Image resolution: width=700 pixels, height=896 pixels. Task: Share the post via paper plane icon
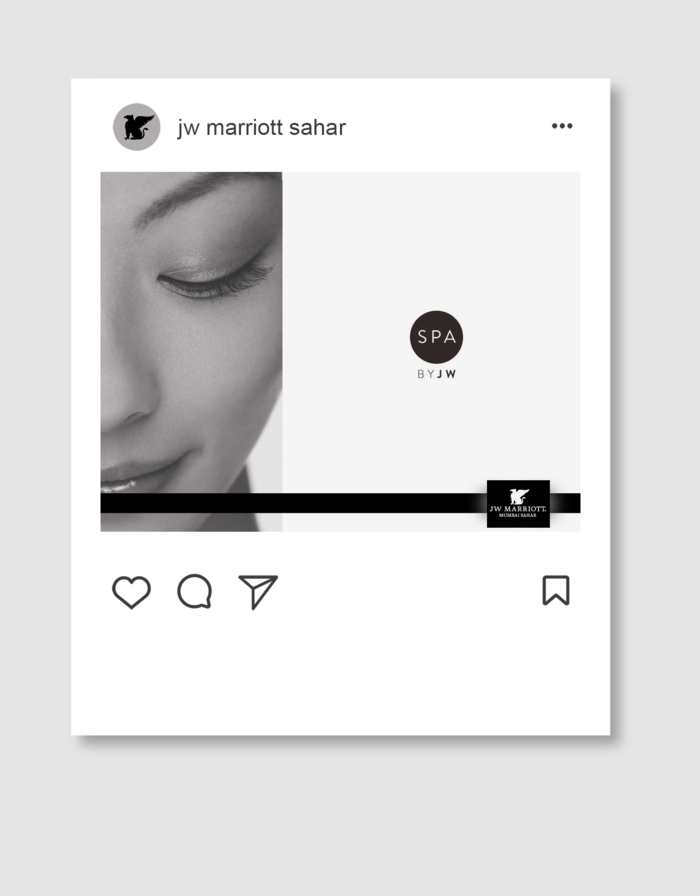258,591
